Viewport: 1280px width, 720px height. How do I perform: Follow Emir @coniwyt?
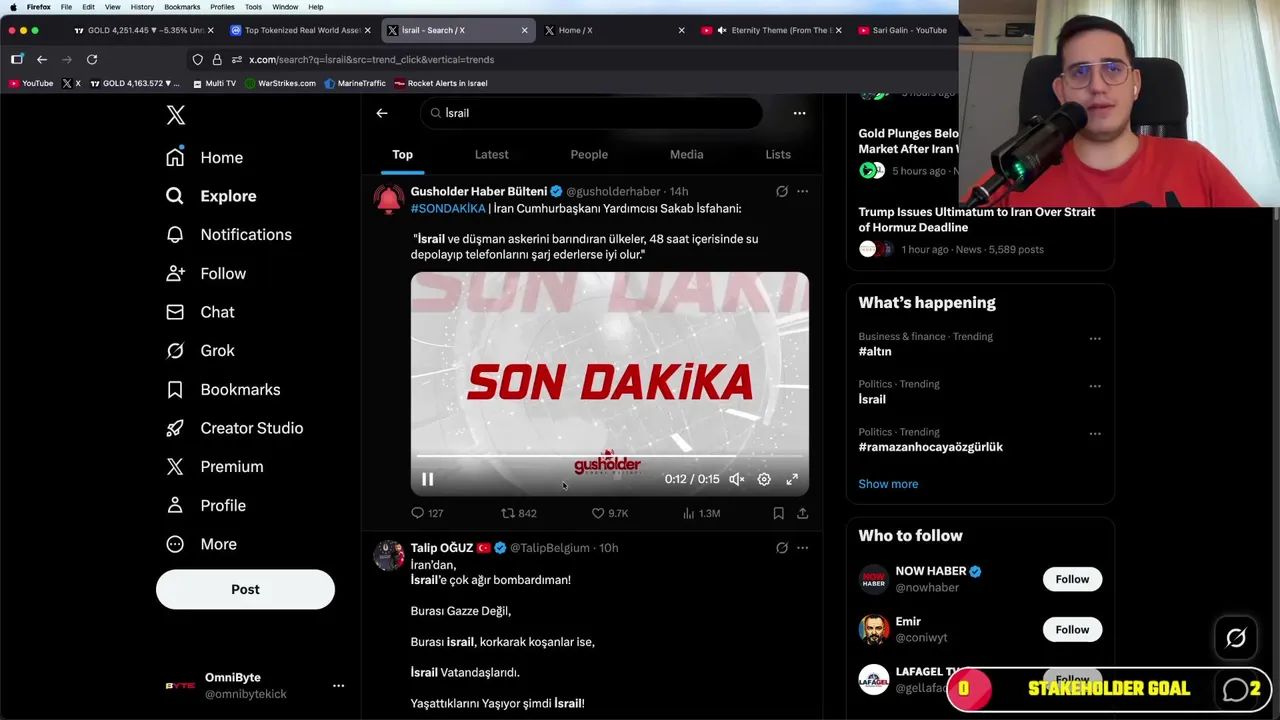(x=1072, y=629)
